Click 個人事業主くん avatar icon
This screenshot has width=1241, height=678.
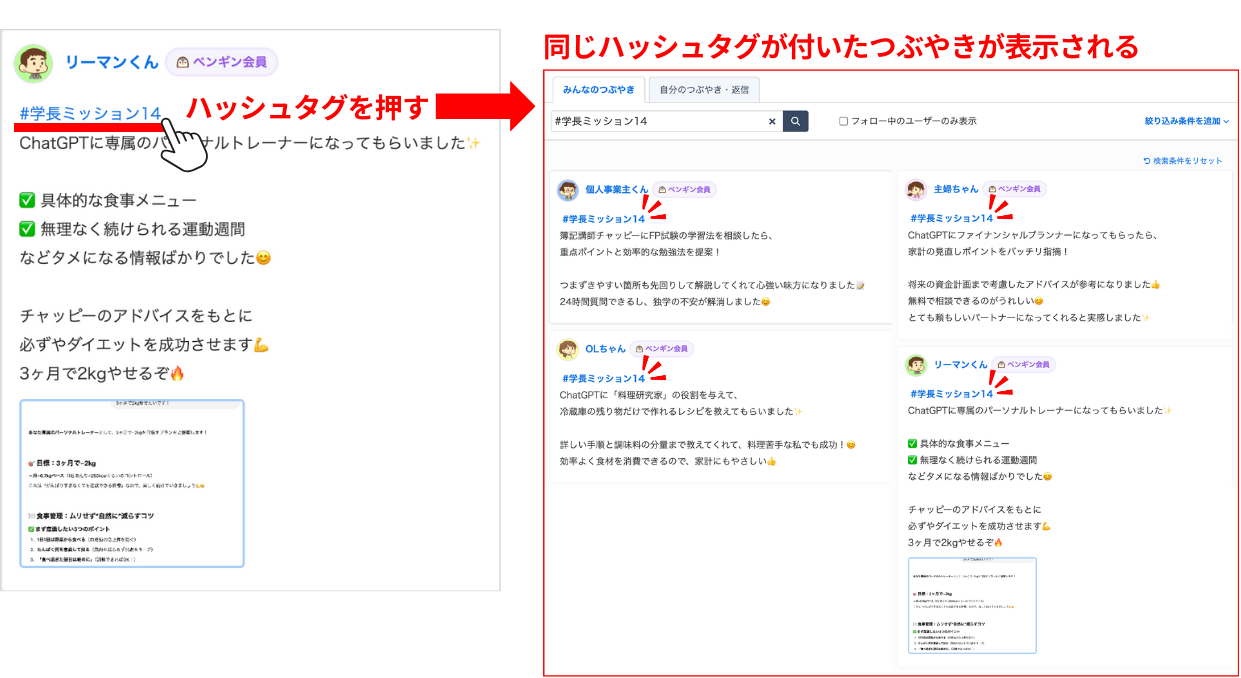[x=568, y=190]
